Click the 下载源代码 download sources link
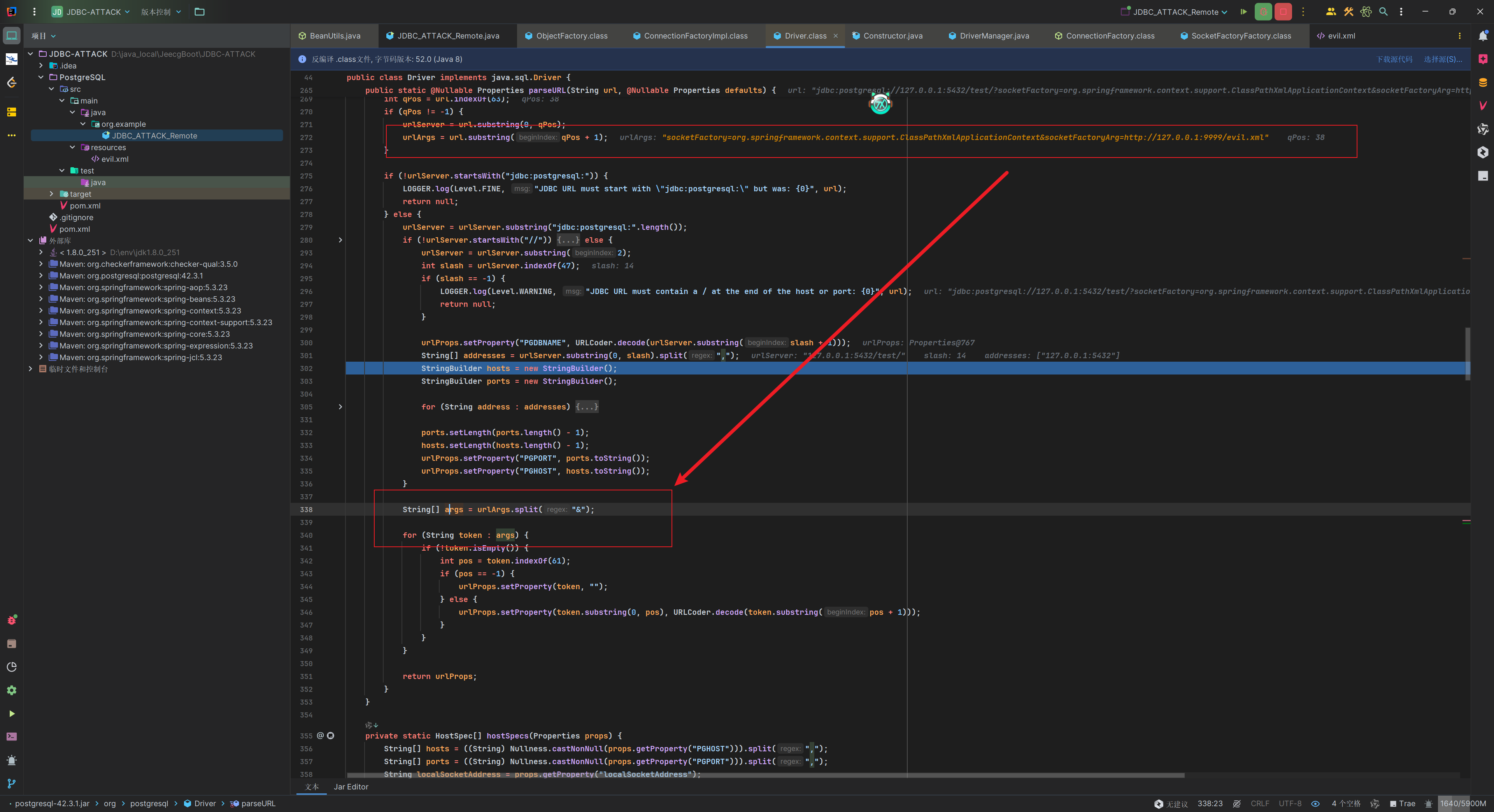The height and width of the screenshot is (812, 1494). (x=1394, y=59)
